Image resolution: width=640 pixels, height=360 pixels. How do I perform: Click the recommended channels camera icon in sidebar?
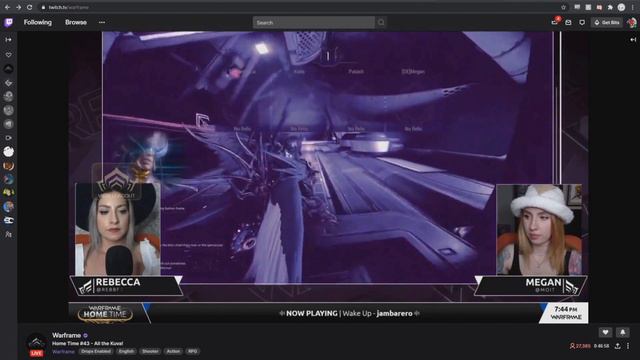(x=8, y=138)
